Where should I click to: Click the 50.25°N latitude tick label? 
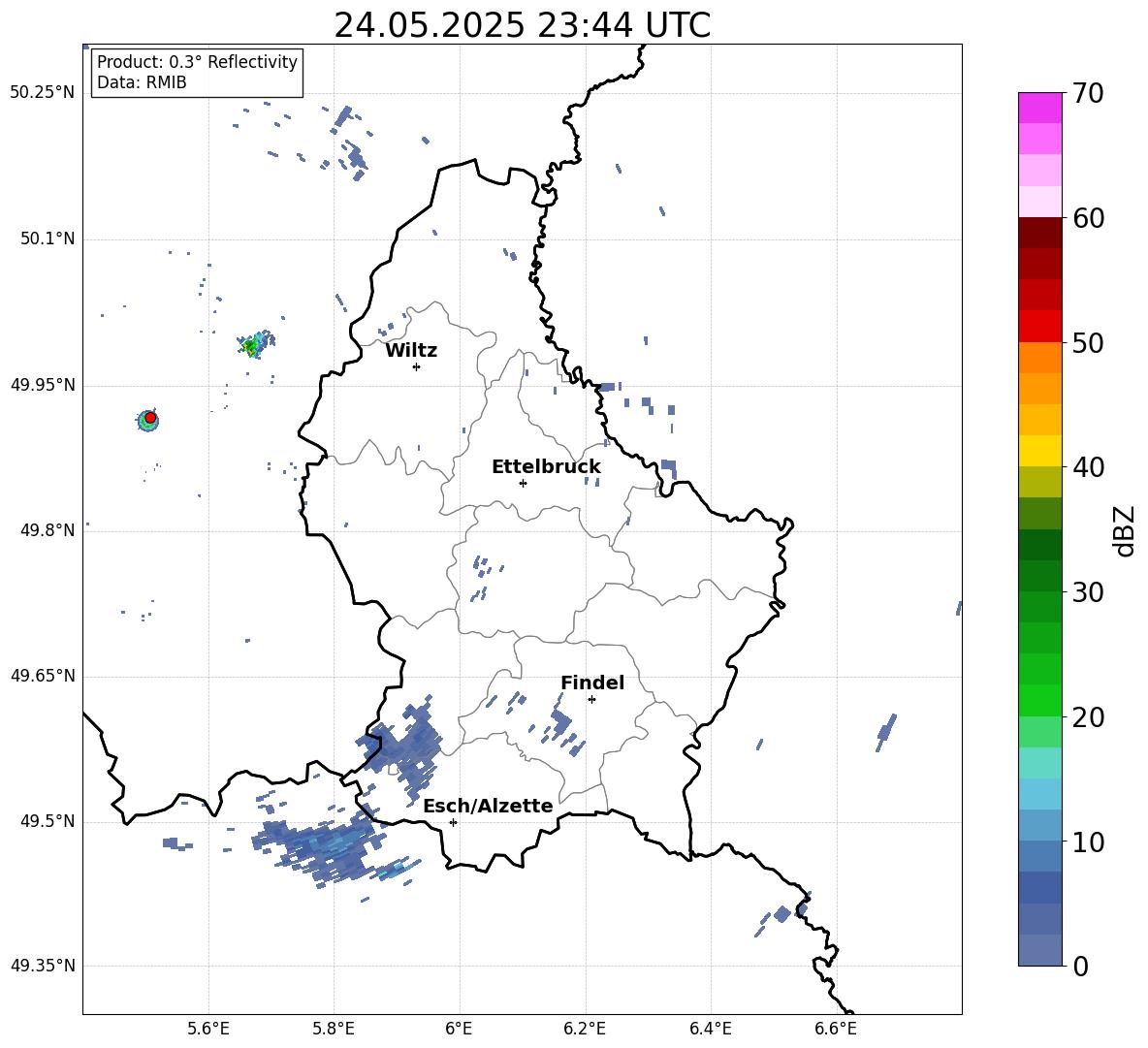[x=42, y=93]
